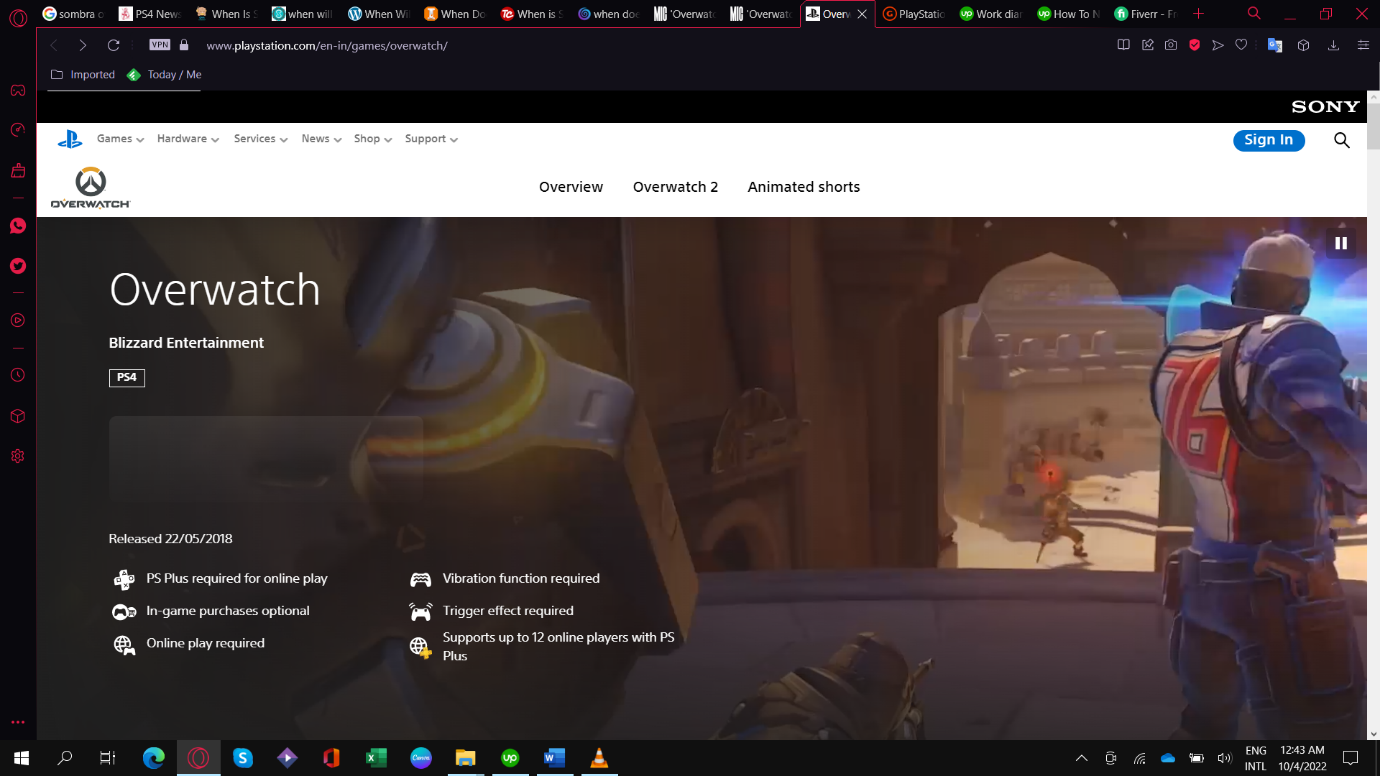1380x776 pixels.
Task: Open the Opera GX main menu logo
Action: coord(18,17)
